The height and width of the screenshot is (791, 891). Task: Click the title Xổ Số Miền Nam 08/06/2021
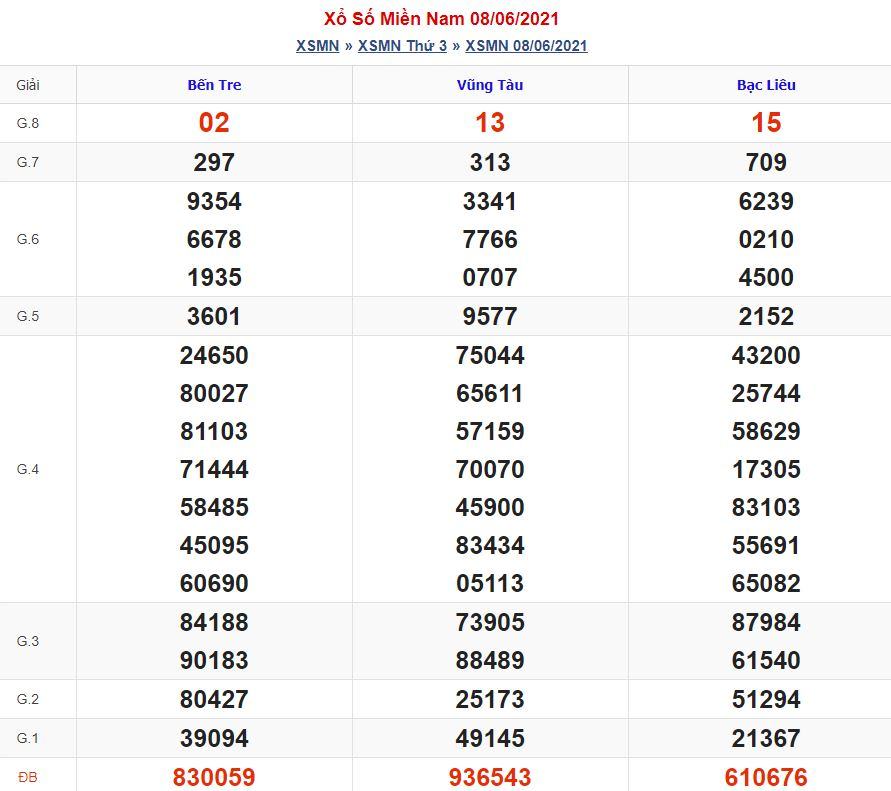[x=442, y=18]
